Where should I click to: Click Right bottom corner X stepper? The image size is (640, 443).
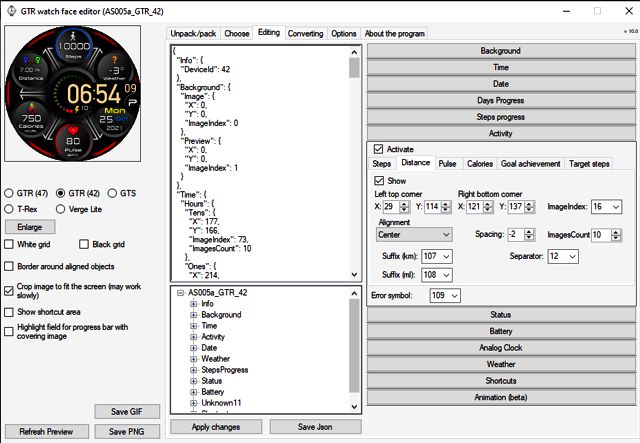[x=487, y=207]
